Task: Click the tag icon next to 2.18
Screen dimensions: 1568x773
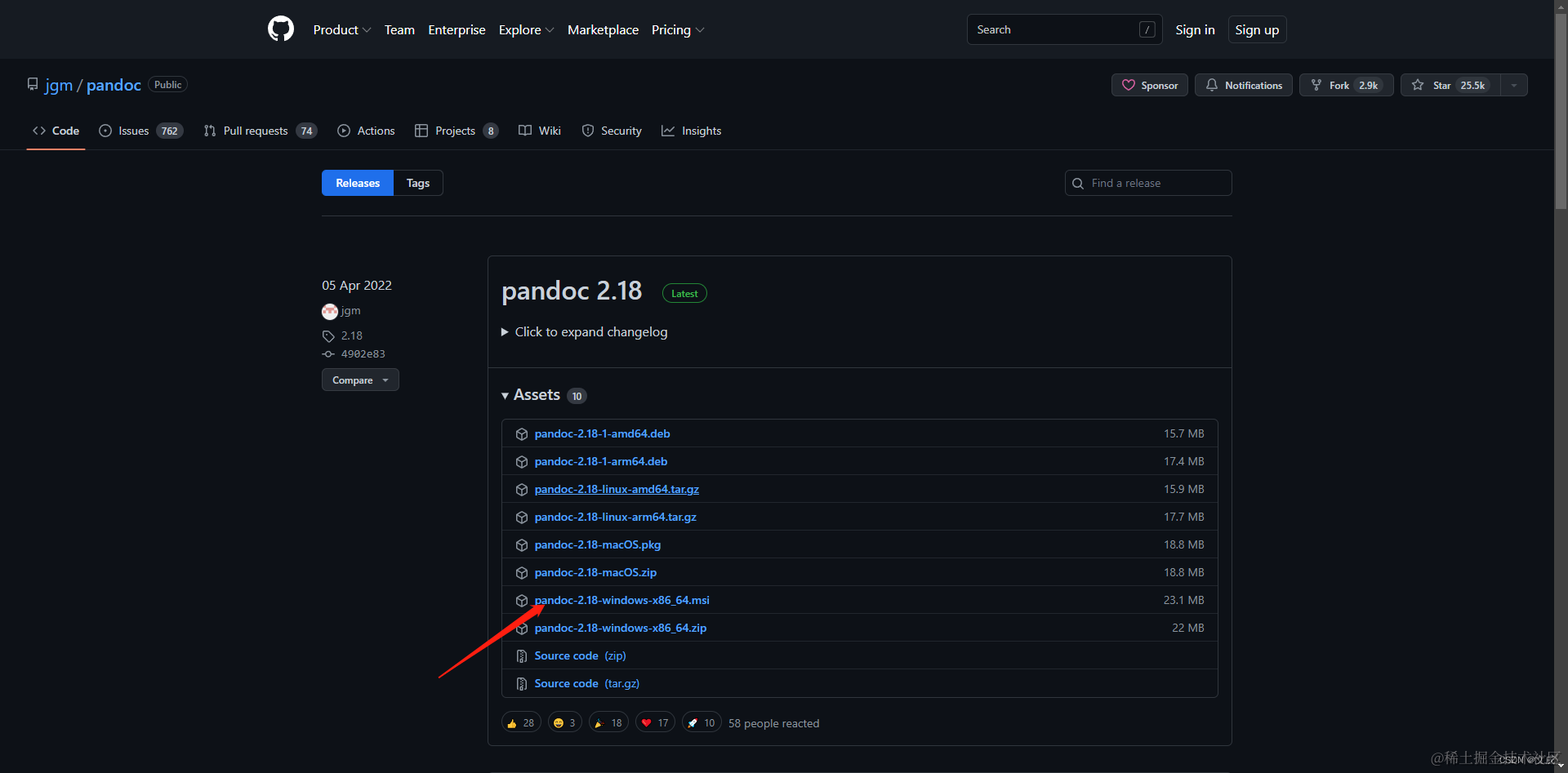Action: tap(328, 336)
